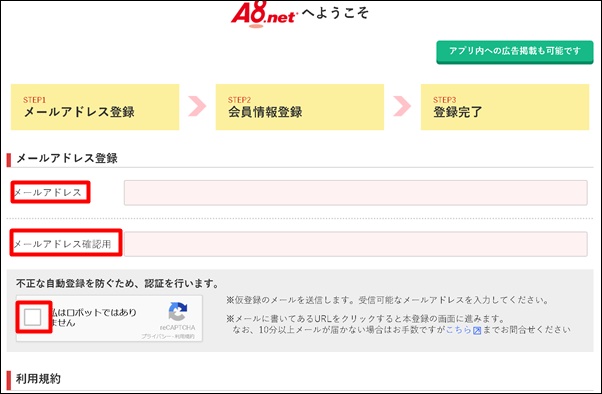Select STEP1 メールアドレス登録 step box
The width and height of the screenshot is (602, 394).
(95, 107)
